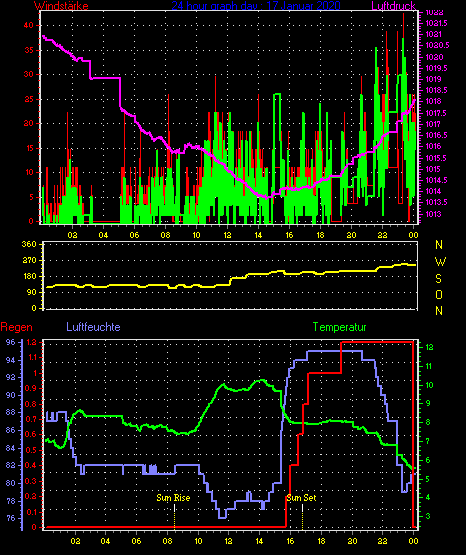This screenshot has height=555, width=466.
Task: Click the red Regen label
Action: pos(16,327)
